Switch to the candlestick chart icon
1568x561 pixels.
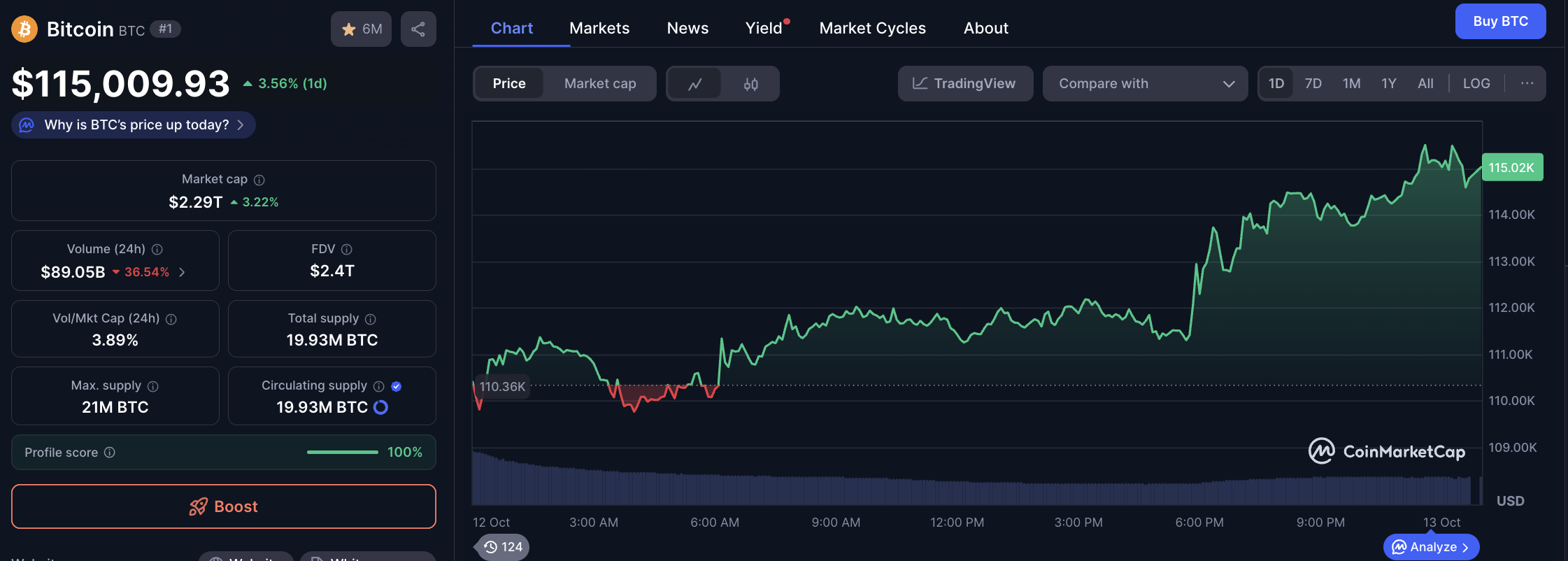[x=750, y=84]
